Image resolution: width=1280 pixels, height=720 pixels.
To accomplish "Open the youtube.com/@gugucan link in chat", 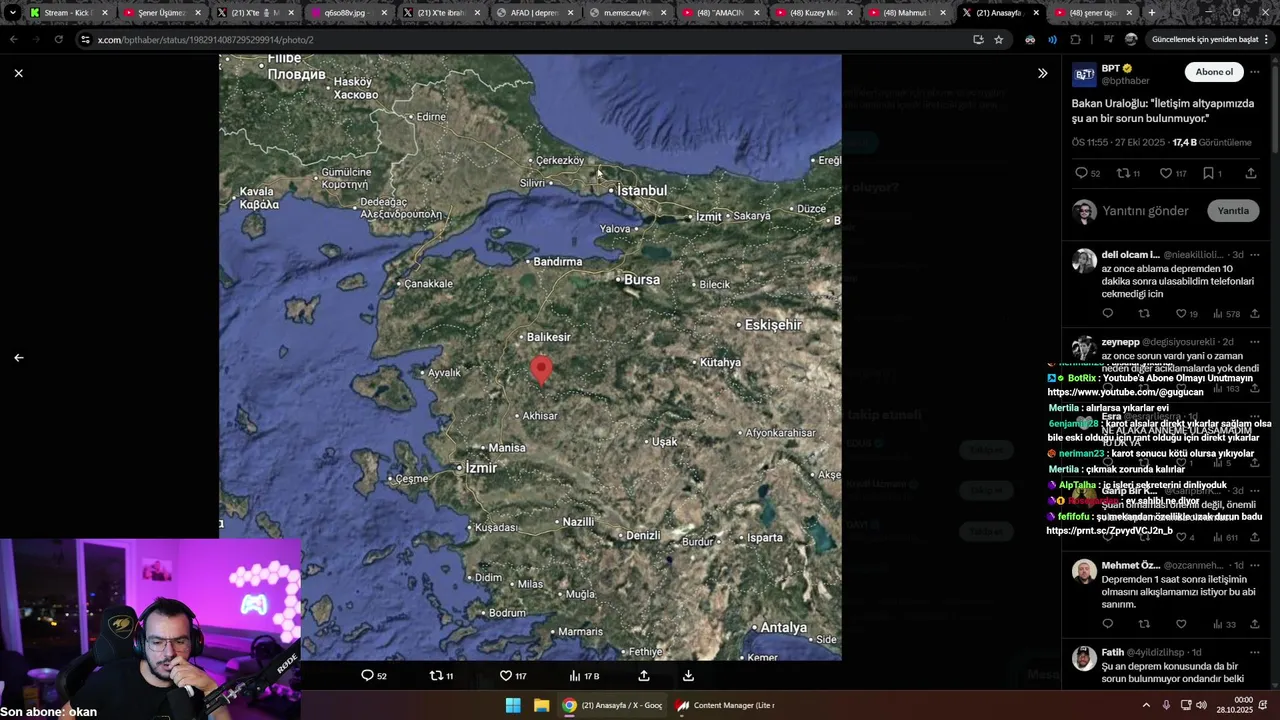I will [1125, 392].
